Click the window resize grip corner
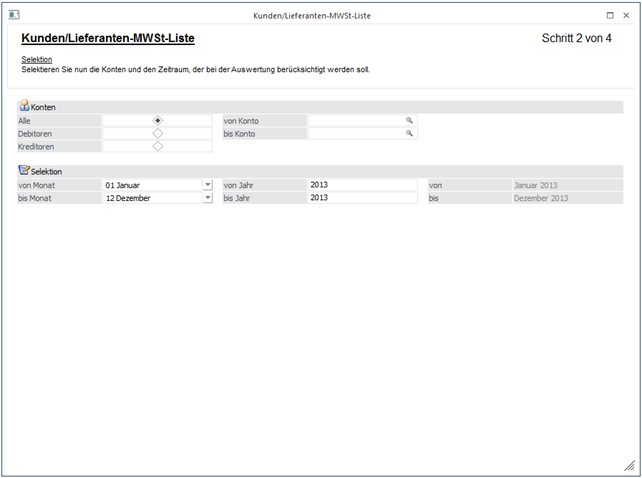Screen dimensions: 642x478 pos(628,465)
